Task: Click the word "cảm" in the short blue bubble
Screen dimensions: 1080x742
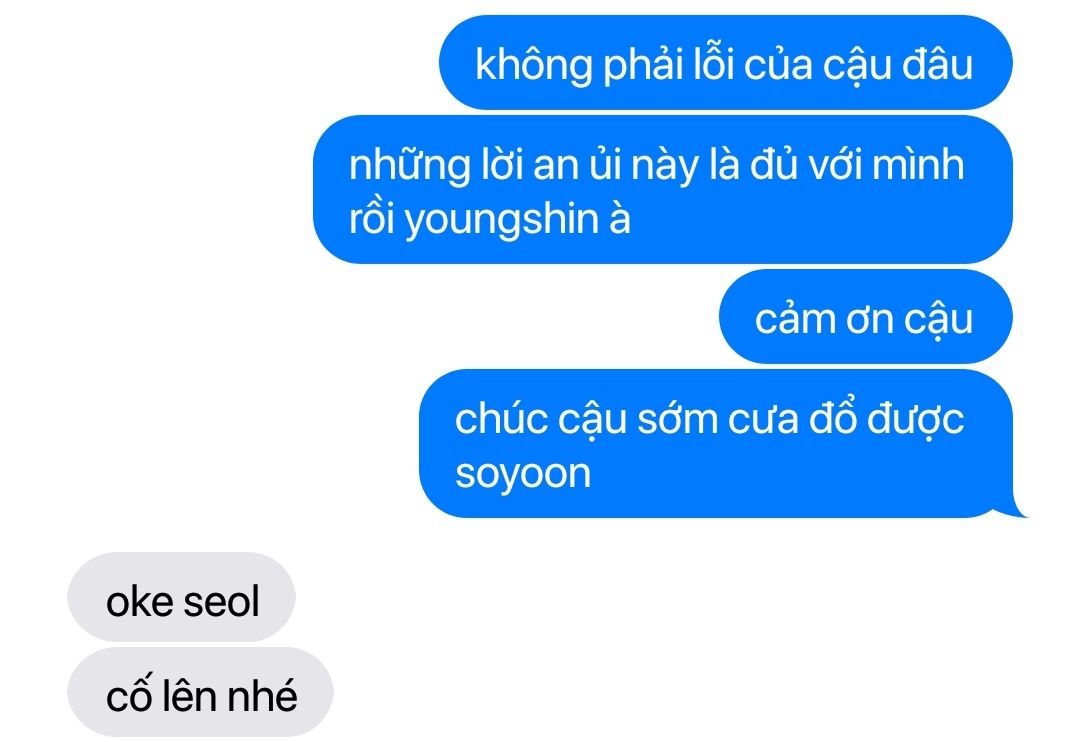Action: (794, 319)
